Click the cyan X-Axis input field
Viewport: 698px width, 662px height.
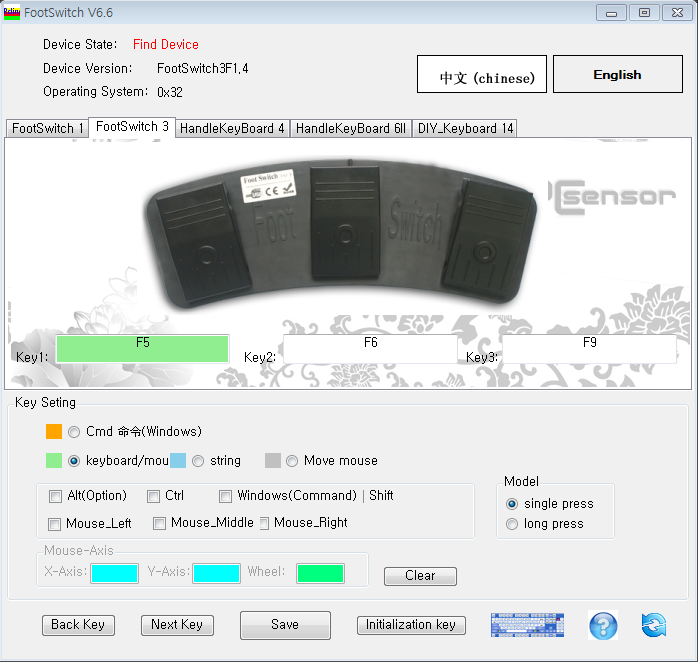tap(114, 573)
